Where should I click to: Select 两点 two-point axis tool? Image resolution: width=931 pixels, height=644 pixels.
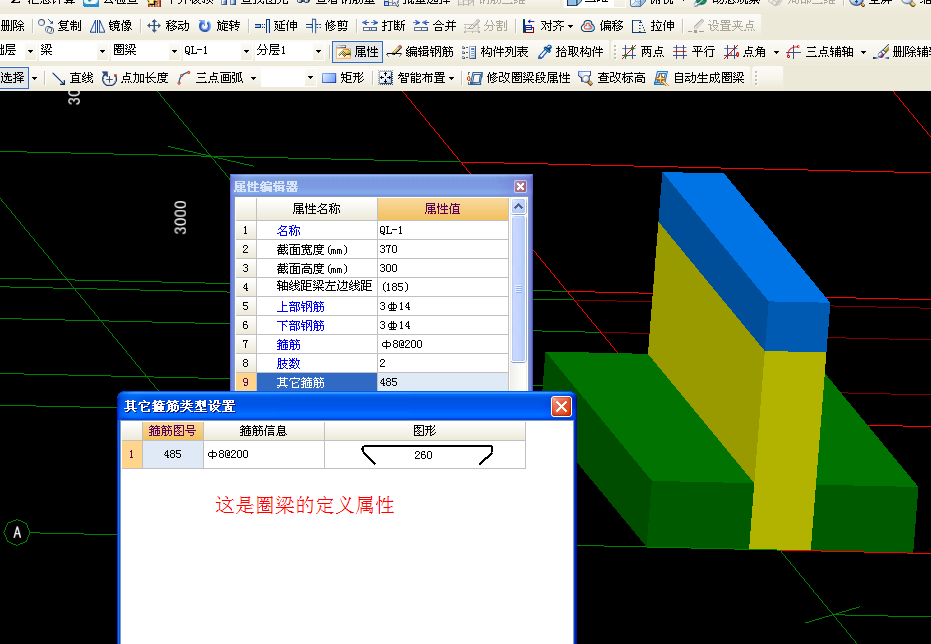coord(643,52)
